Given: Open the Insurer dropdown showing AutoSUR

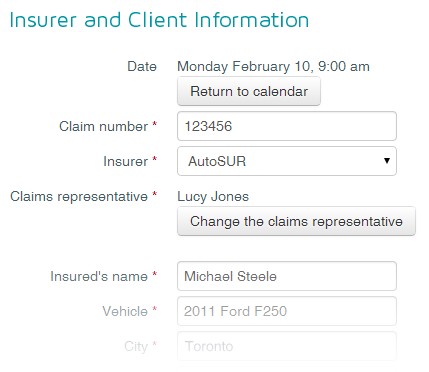Looking at the screenshot, I should (x=287, y=161).
